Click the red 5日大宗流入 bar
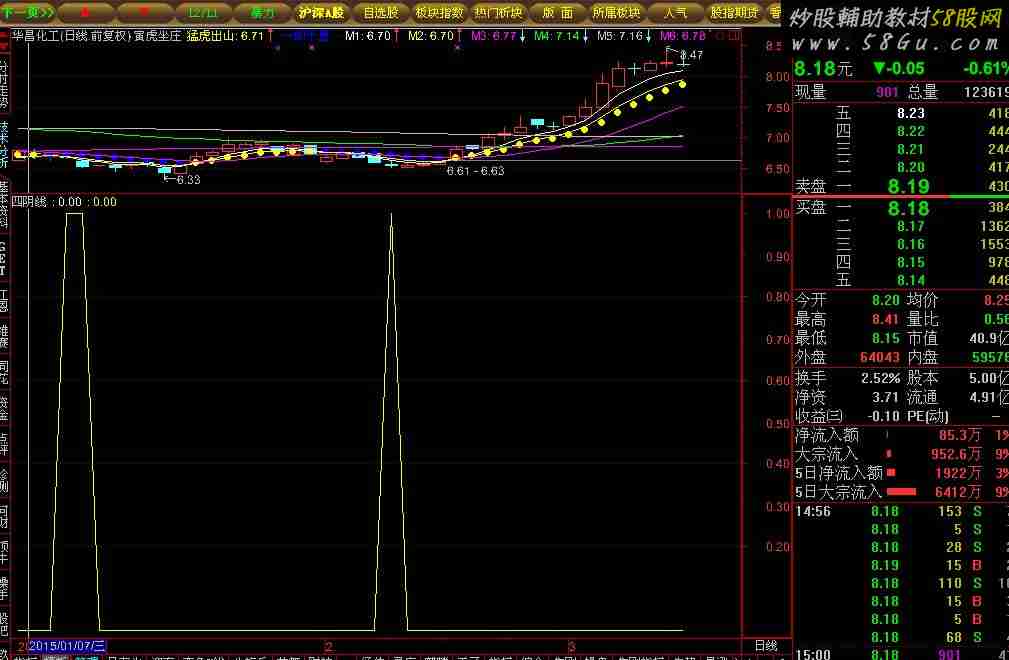The width and height of the screenshot is (1009, 660). [x=901, y=491]
